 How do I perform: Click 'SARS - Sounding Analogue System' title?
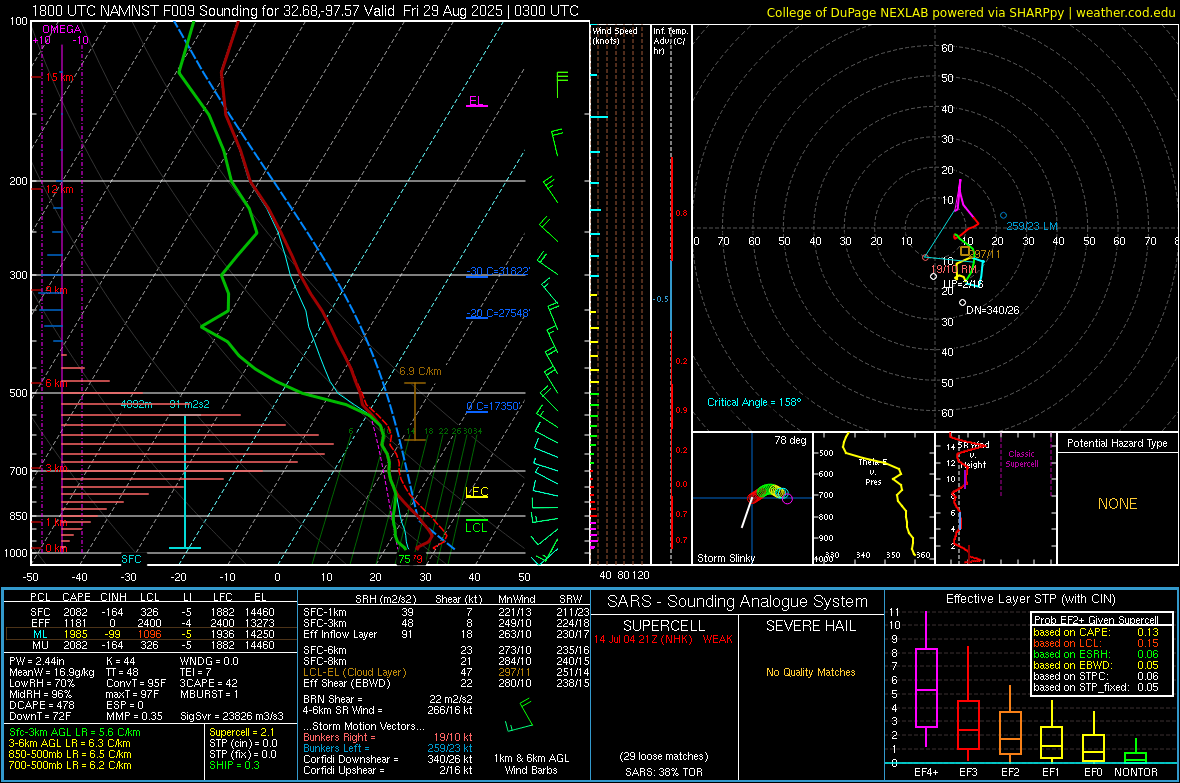tap(738, 602)
